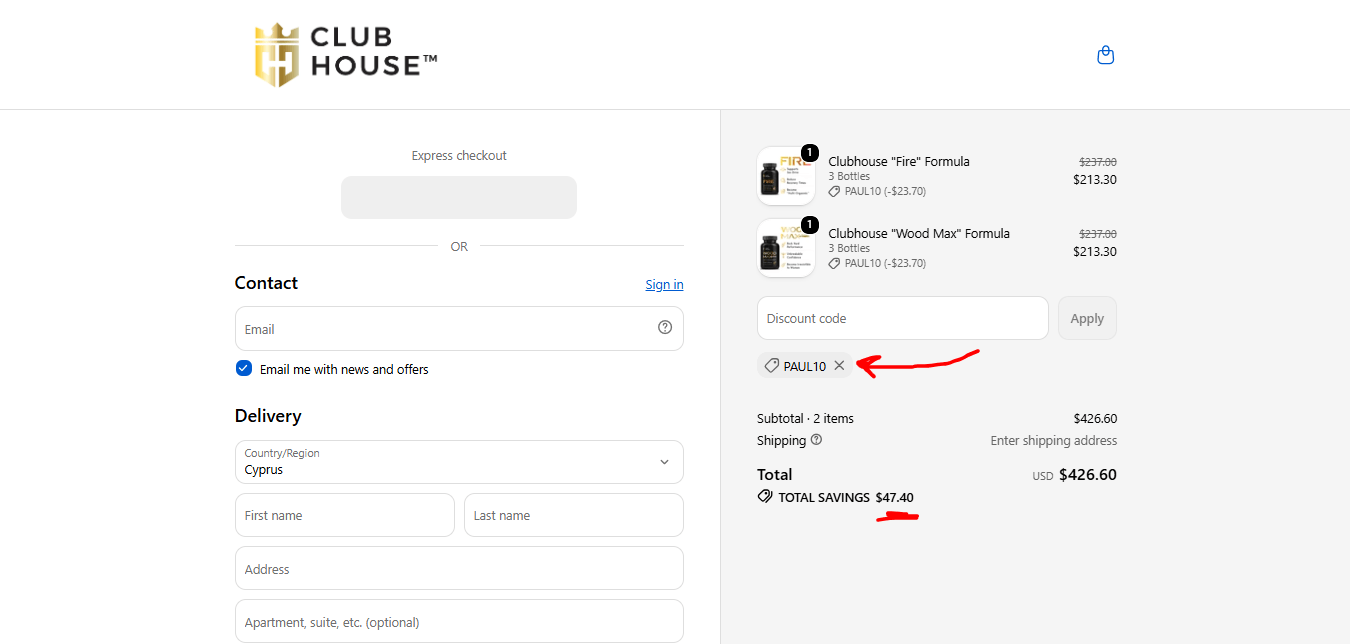Click the tag icon in PAUL10 chip
Screen dimensions: 1350x644
pyautogui.click(x=771, y=366)
